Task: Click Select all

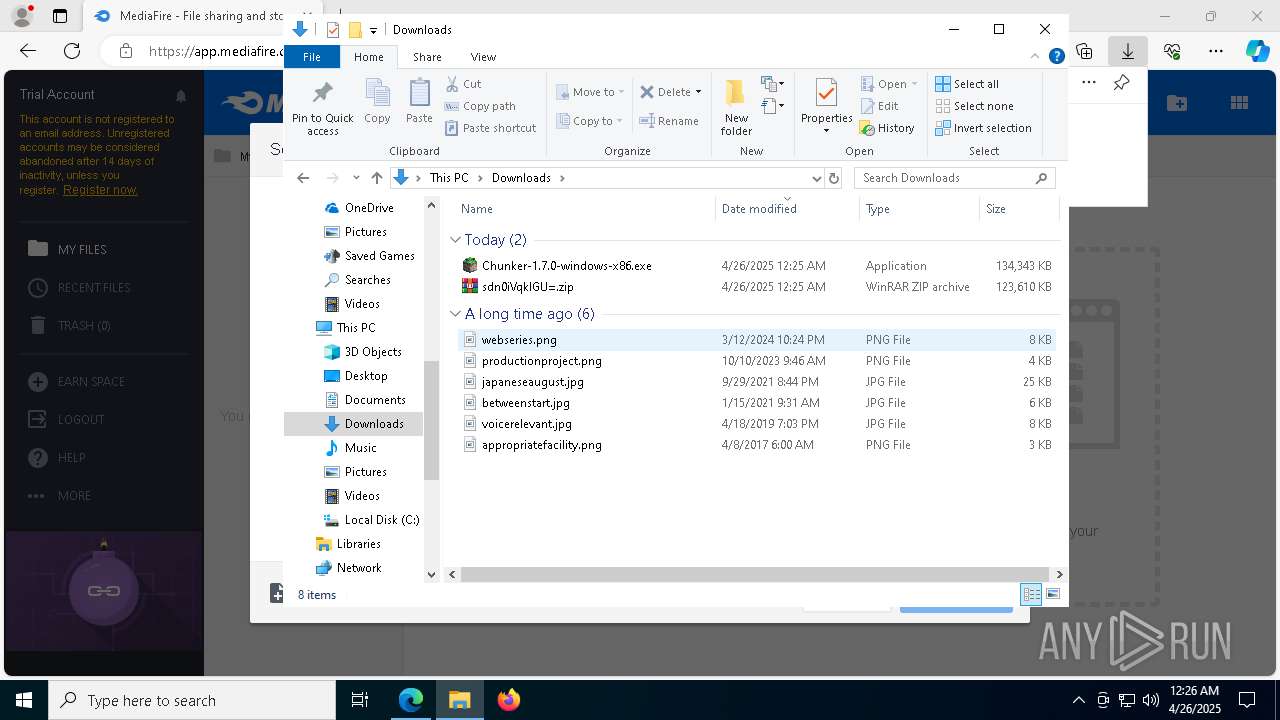Action: tap(967, 84)
